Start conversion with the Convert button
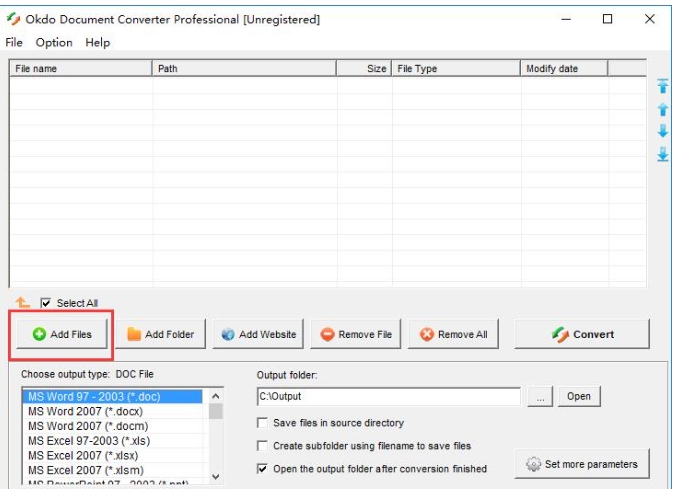This screenshot has width=676, height=489. tap(582, 334)
